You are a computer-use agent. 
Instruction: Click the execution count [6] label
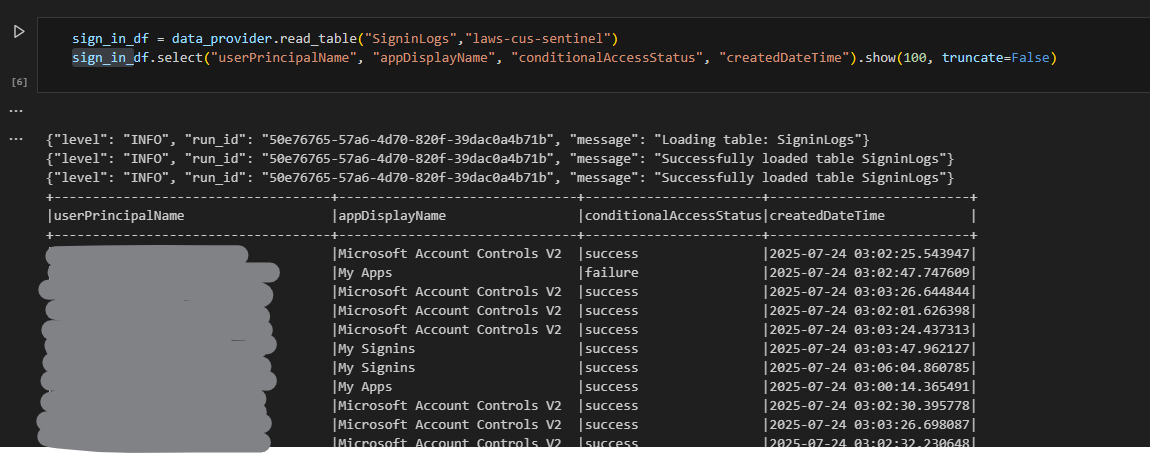(x=15, y=79)
